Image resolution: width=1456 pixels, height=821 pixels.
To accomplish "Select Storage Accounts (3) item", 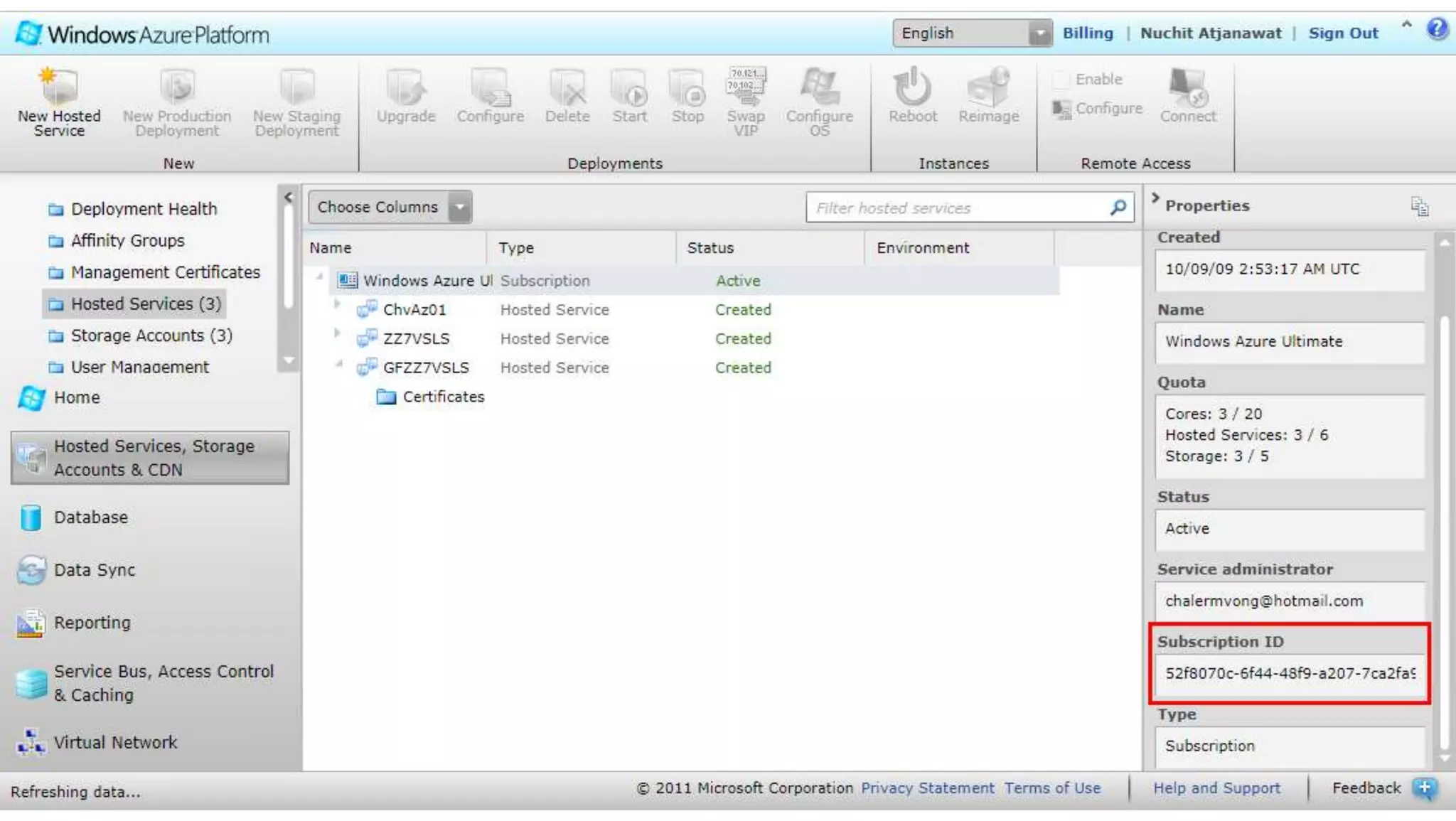I will [x=151, y=336].
